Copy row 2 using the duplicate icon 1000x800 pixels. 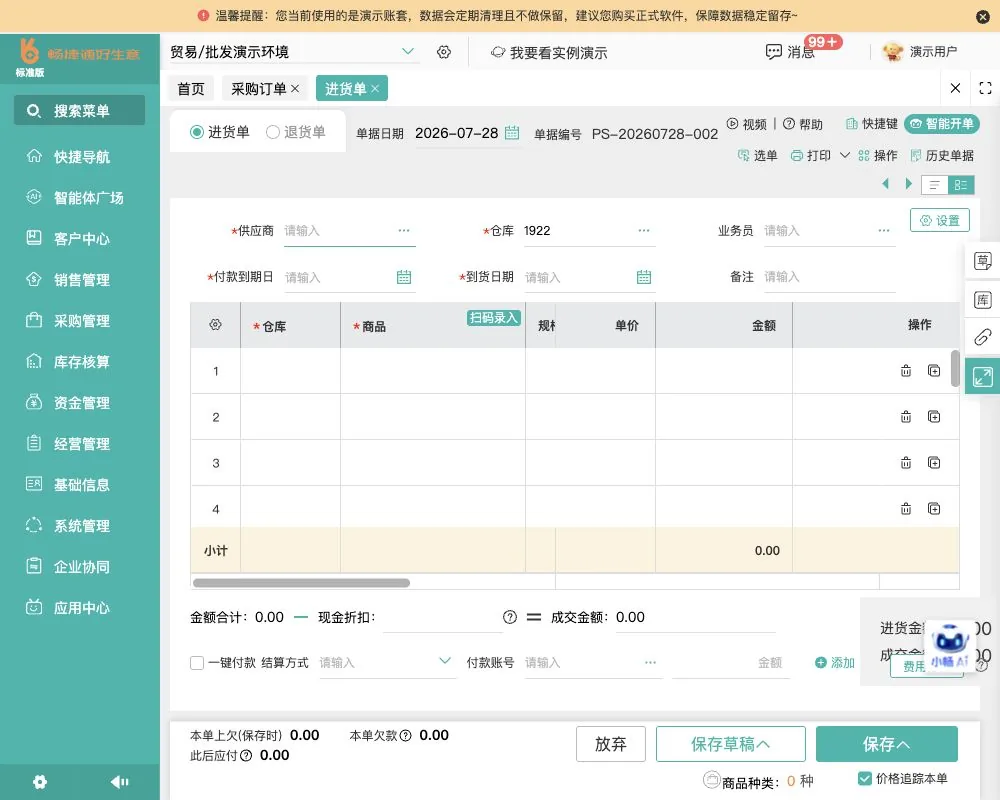coord(934,417)
